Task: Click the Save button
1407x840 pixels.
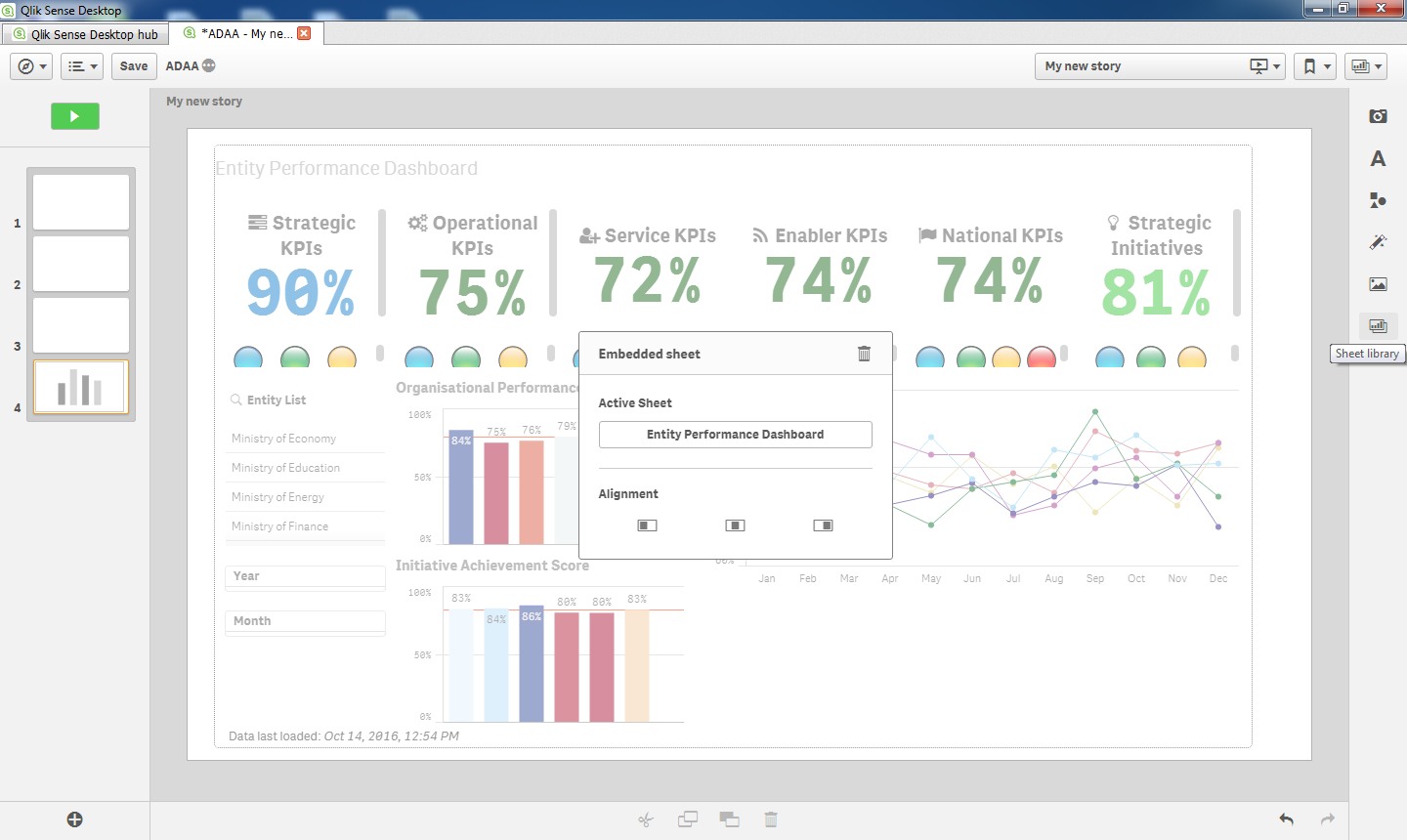Action: point(134,66)
